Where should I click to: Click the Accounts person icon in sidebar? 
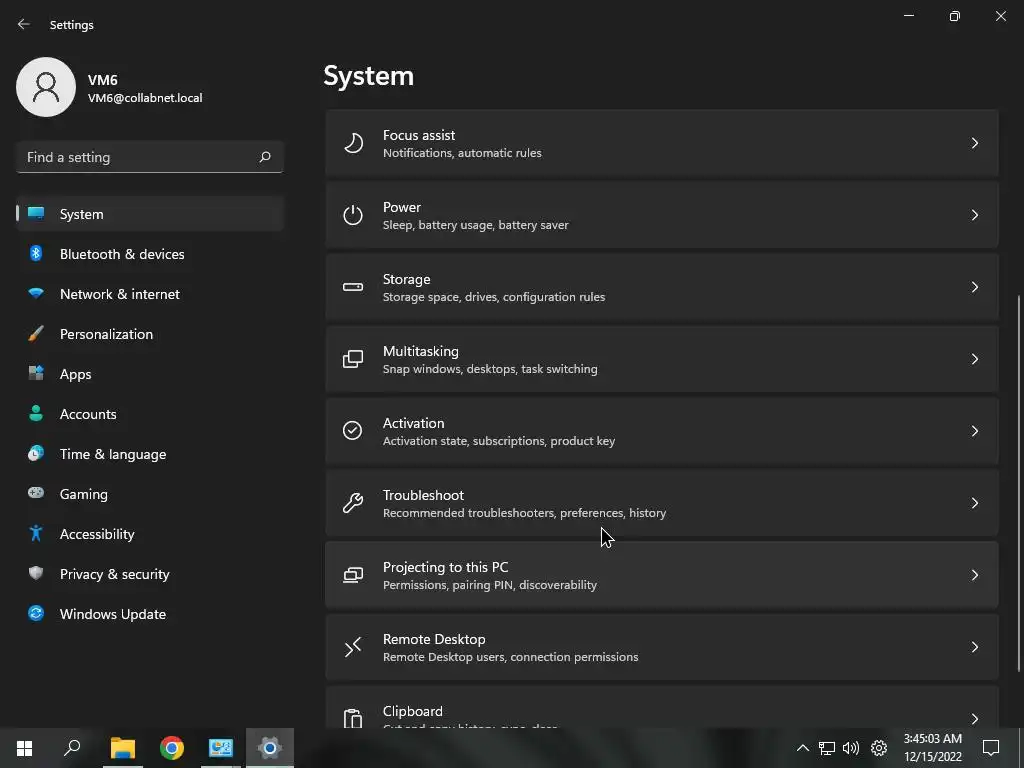36,413
